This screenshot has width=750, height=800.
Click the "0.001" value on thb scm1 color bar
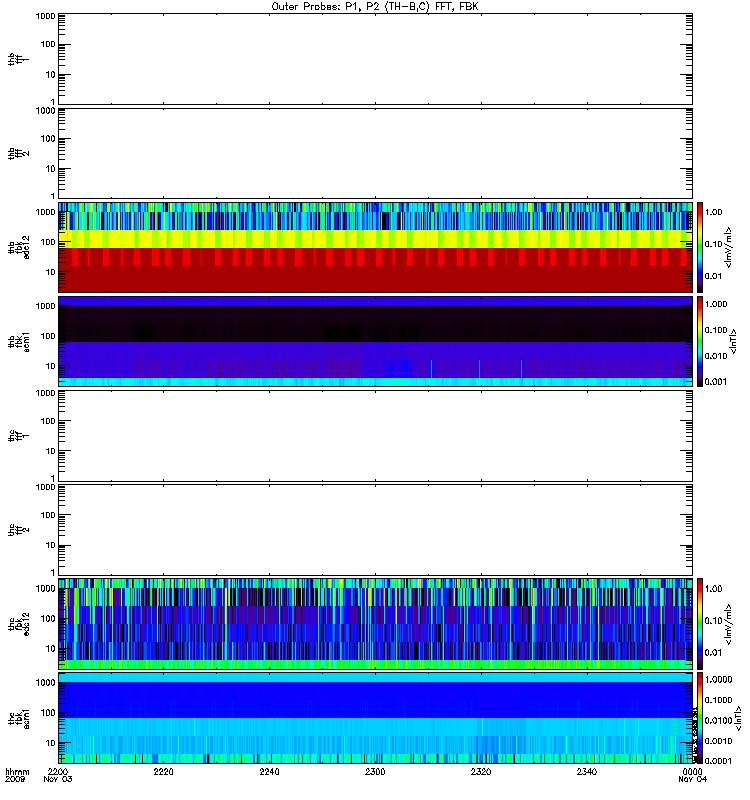(716, 382)
